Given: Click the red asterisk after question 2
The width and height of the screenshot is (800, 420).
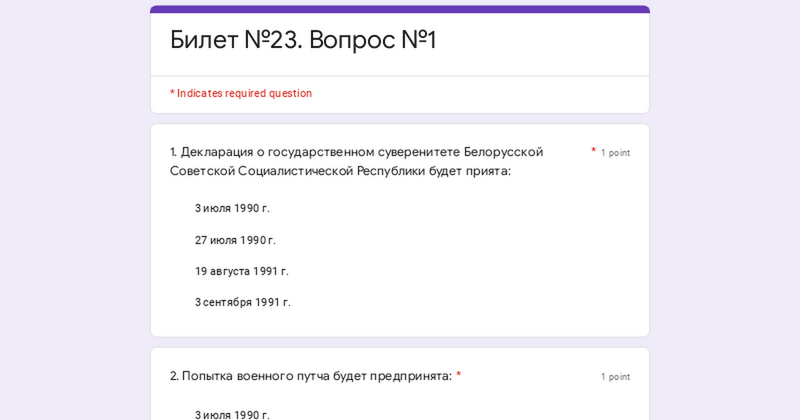Looking at the screenshot, I should 459,375.
